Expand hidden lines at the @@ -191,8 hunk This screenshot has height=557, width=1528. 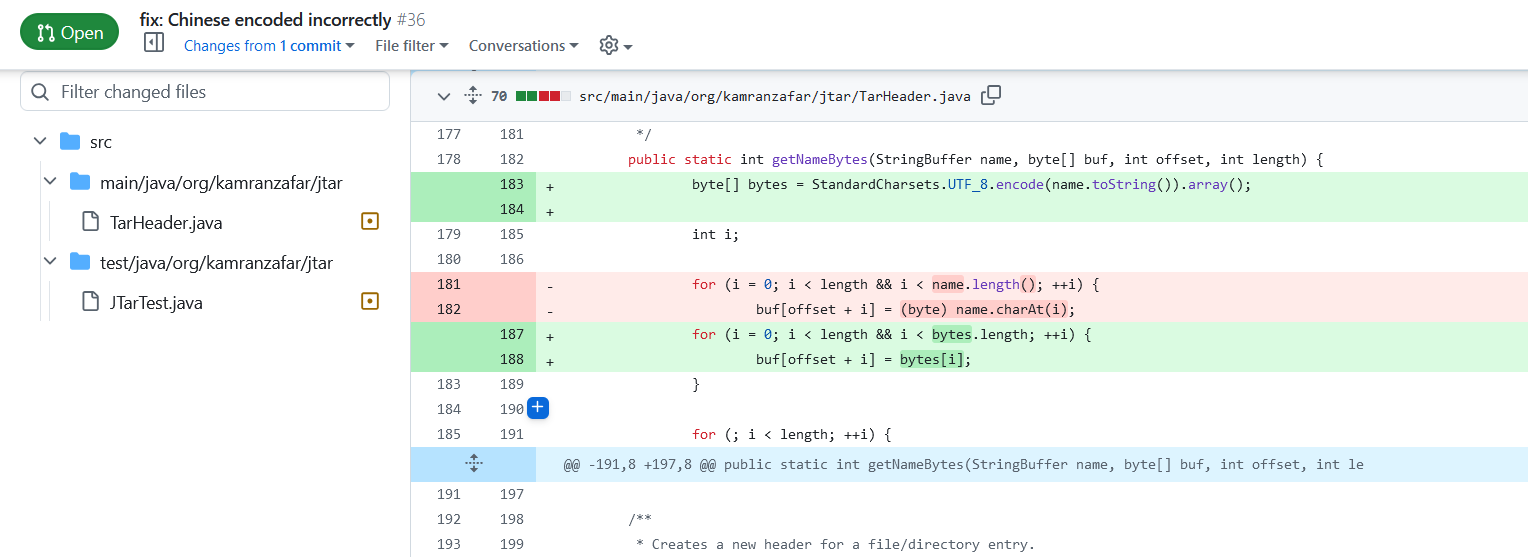tap(474, 464)
